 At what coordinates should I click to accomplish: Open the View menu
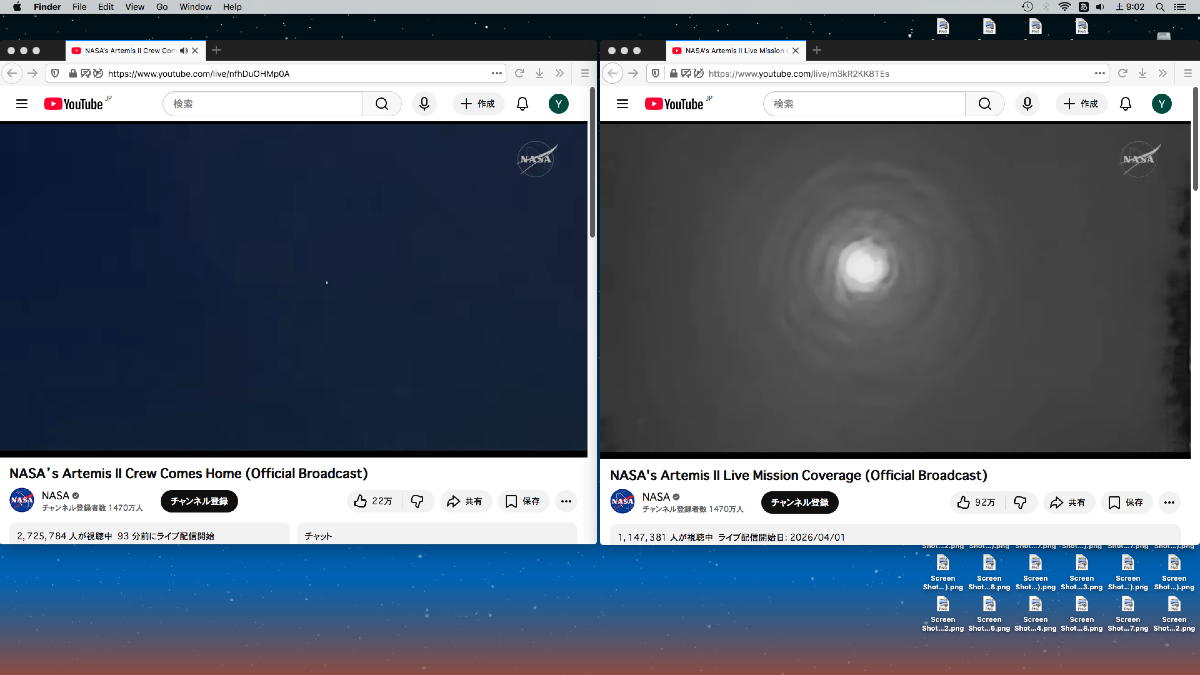pos(135,7)
